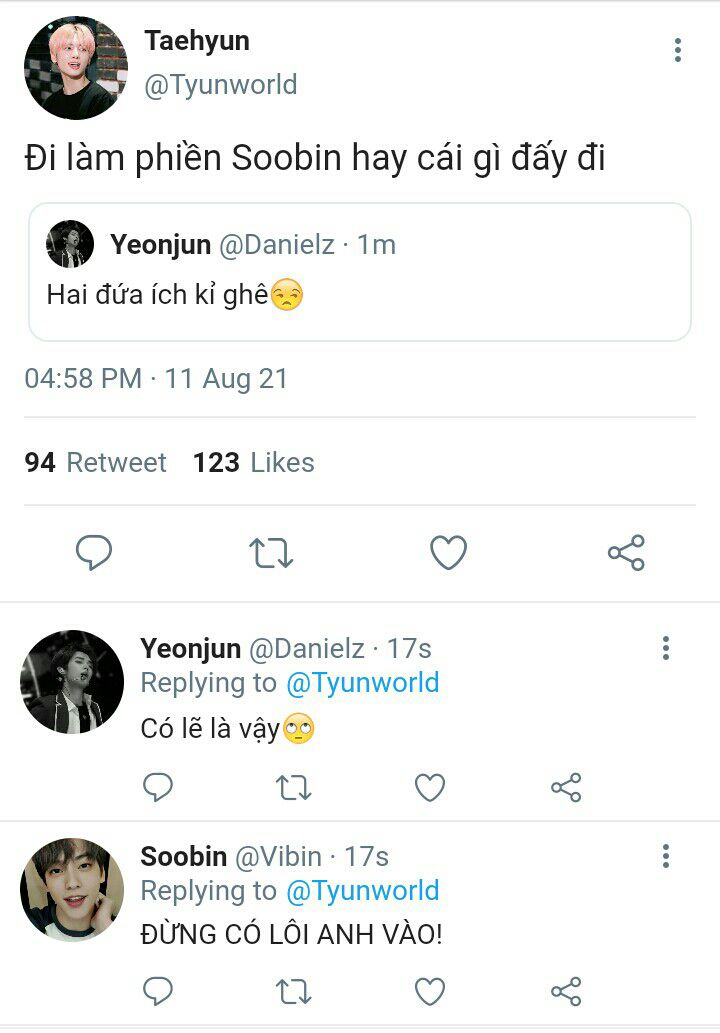
Task: Open more options on Yeonjun's reply
Action: 665,648
